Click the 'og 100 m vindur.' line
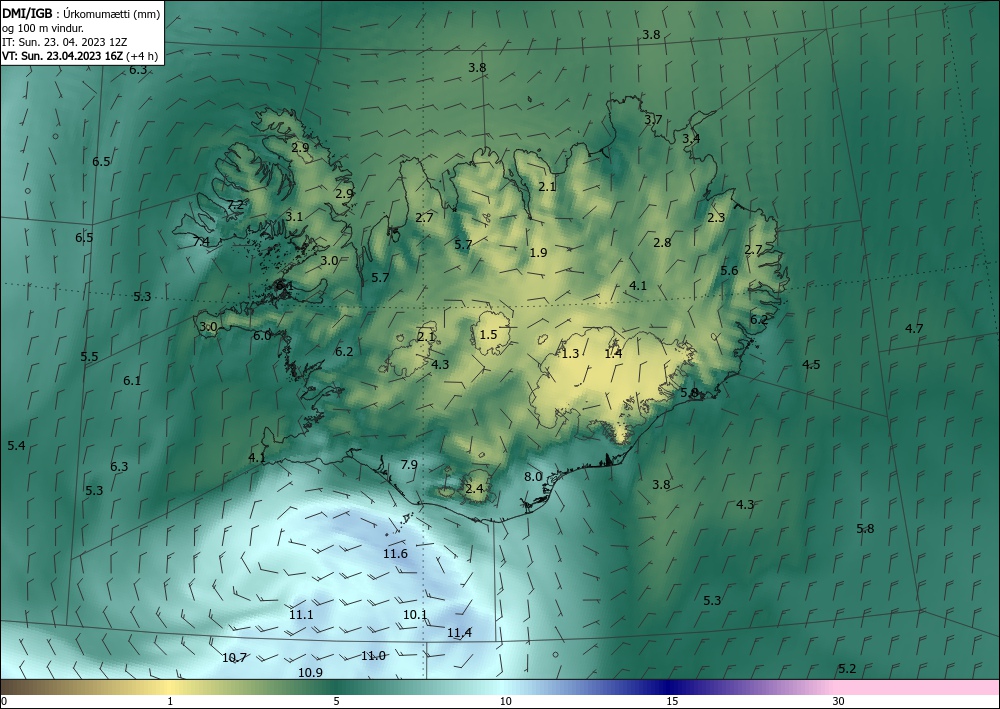This screenshot has width=1000, height=709. [43, 28]
